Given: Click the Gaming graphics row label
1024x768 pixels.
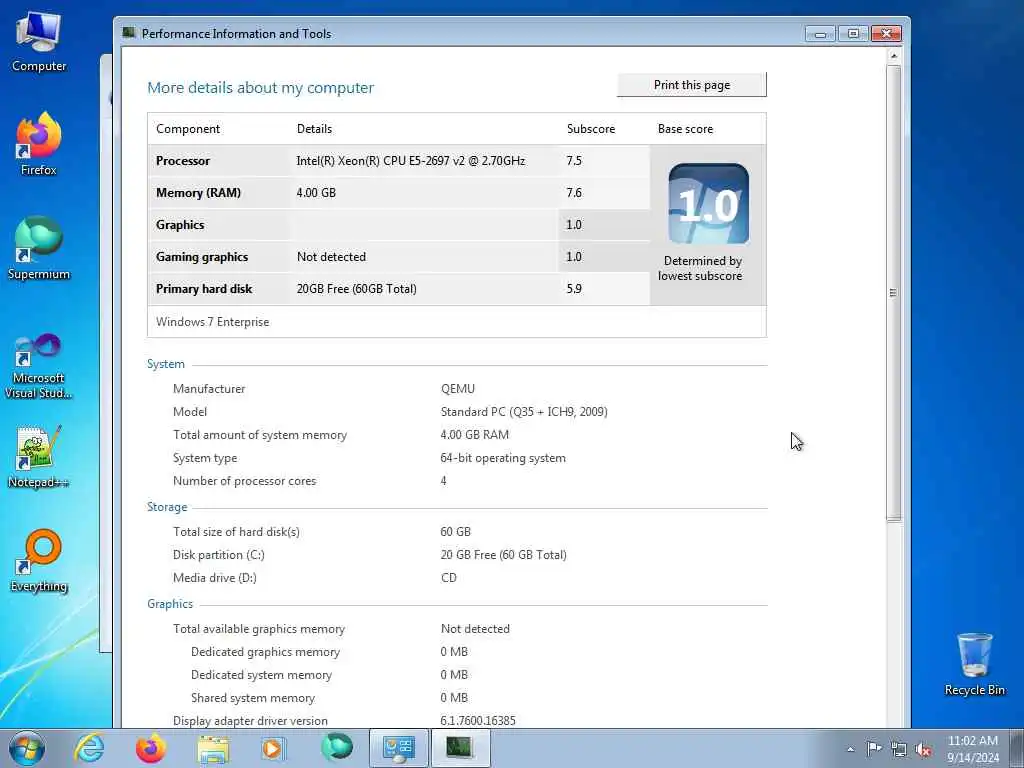Looking at the screenshot, I should (202, 257).
